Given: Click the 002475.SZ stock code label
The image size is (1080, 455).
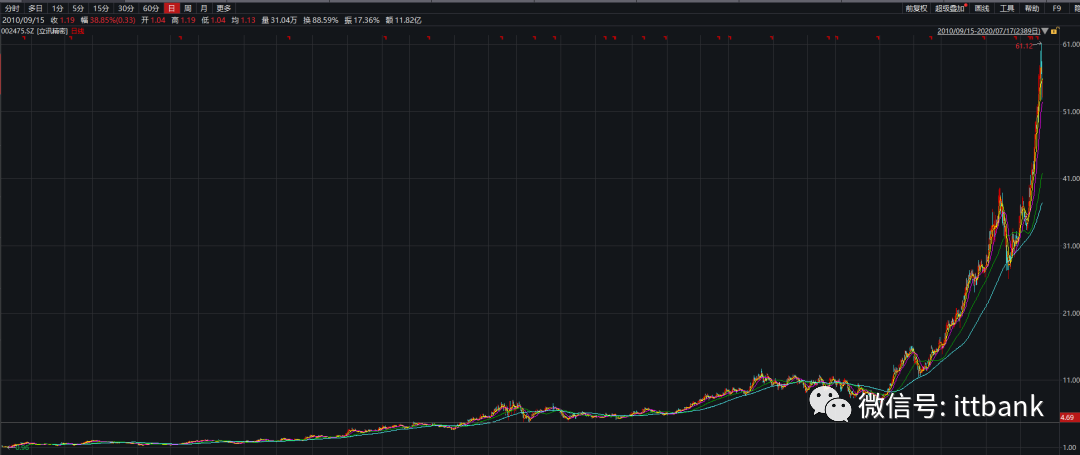Looking at the screenshot, I should (18, 31).
